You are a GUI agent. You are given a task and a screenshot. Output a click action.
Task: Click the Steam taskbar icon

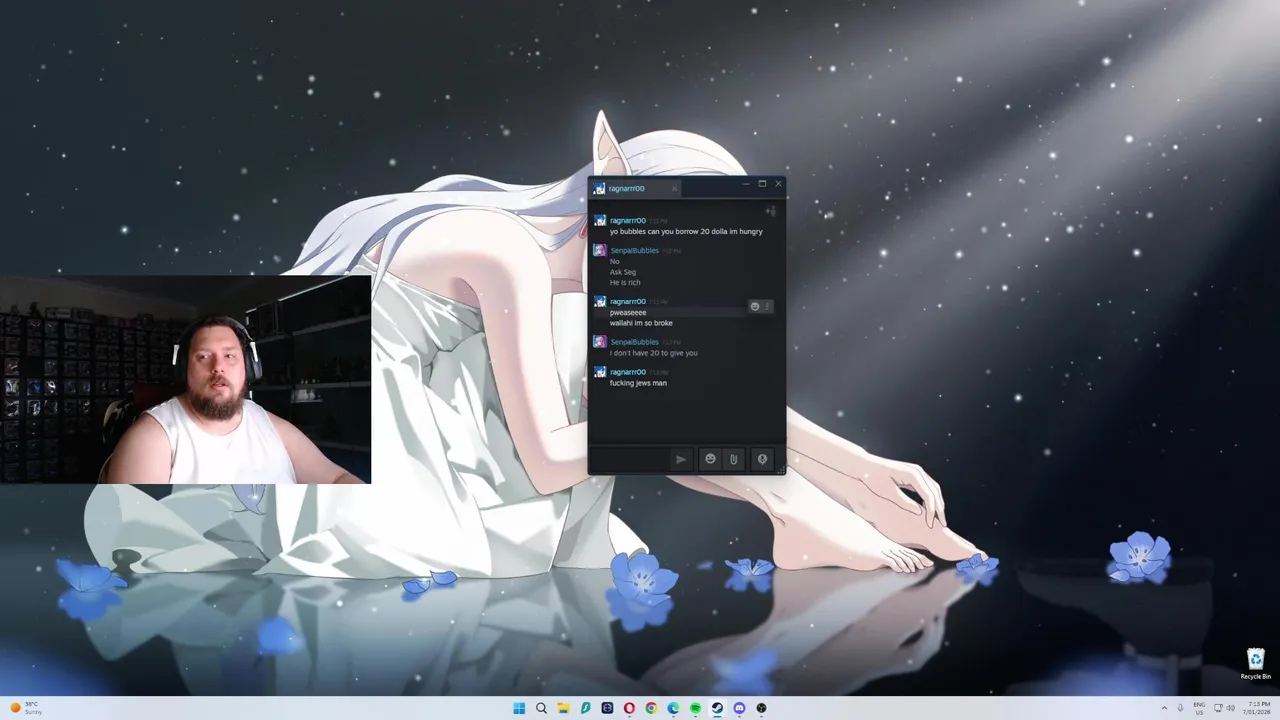pos(717,708)
